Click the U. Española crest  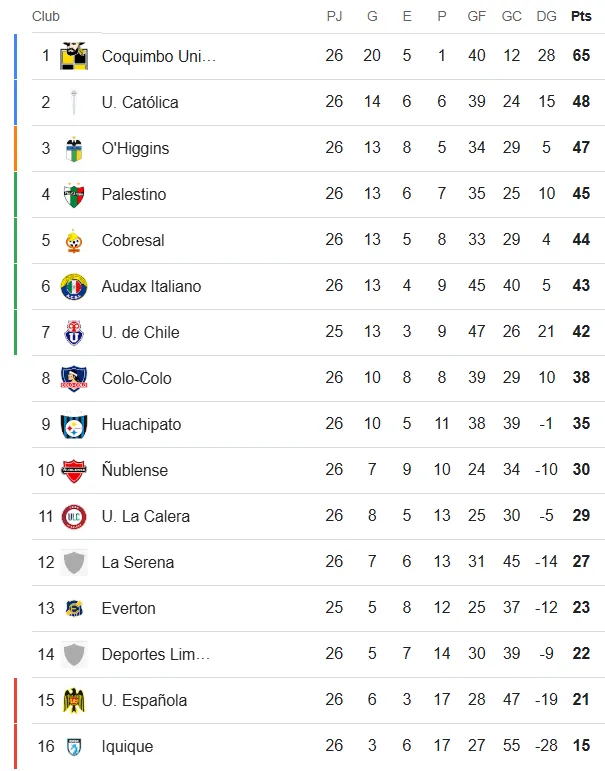pos(74,700)
